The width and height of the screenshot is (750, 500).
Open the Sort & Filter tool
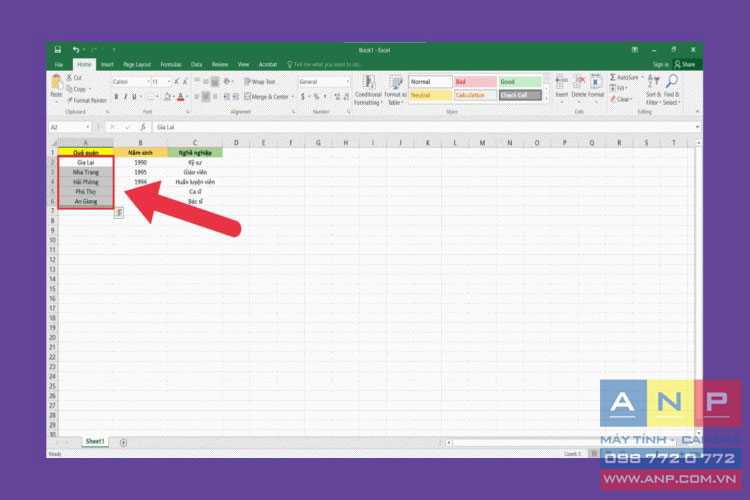[653, 90]
